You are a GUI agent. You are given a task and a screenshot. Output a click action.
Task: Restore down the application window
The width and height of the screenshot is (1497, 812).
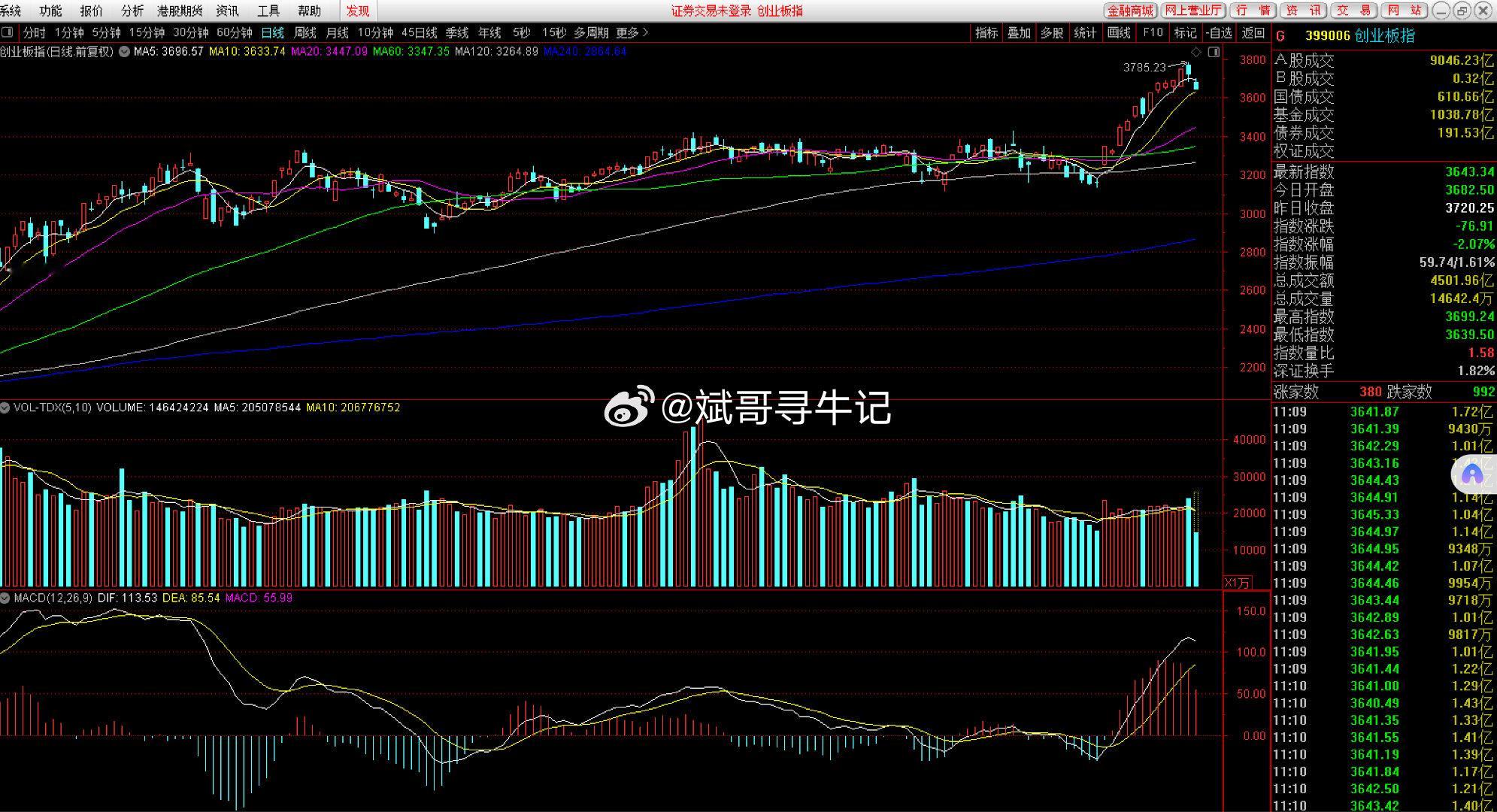[x=1462, y=11]
